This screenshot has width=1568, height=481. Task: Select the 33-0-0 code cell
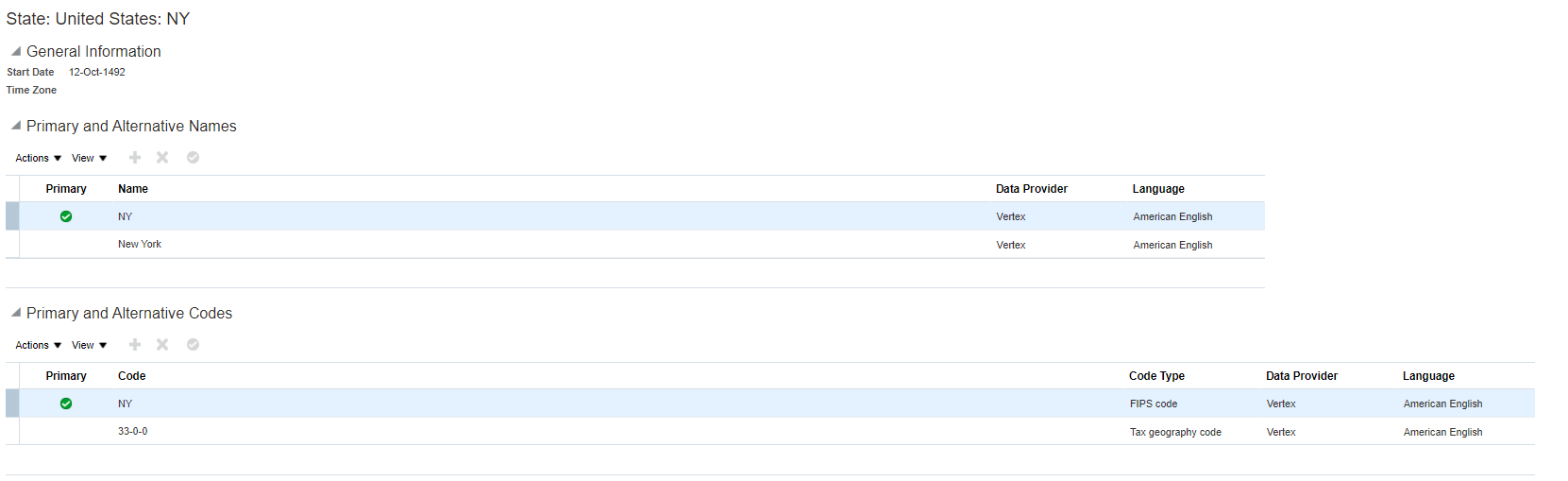click(x=132, y=431)
